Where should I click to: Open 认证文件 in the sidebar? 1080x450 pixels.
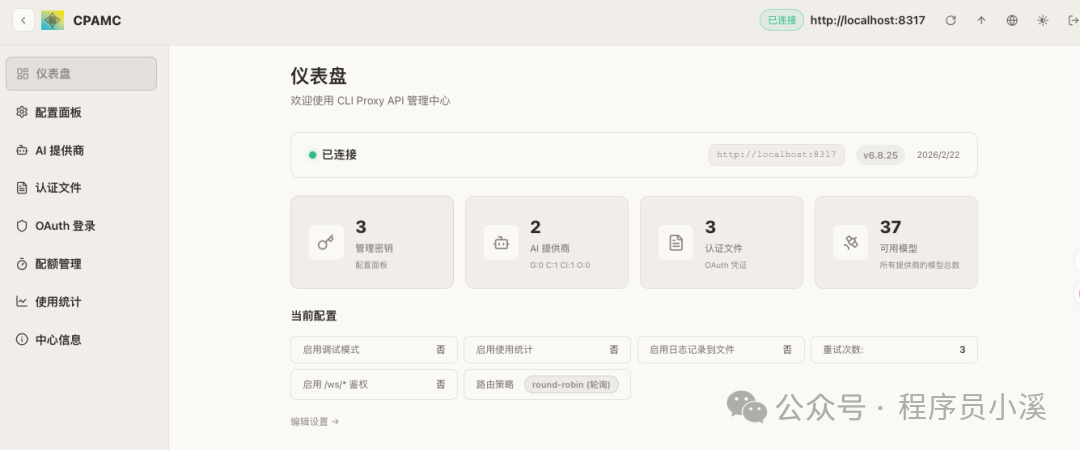point(81,187)
